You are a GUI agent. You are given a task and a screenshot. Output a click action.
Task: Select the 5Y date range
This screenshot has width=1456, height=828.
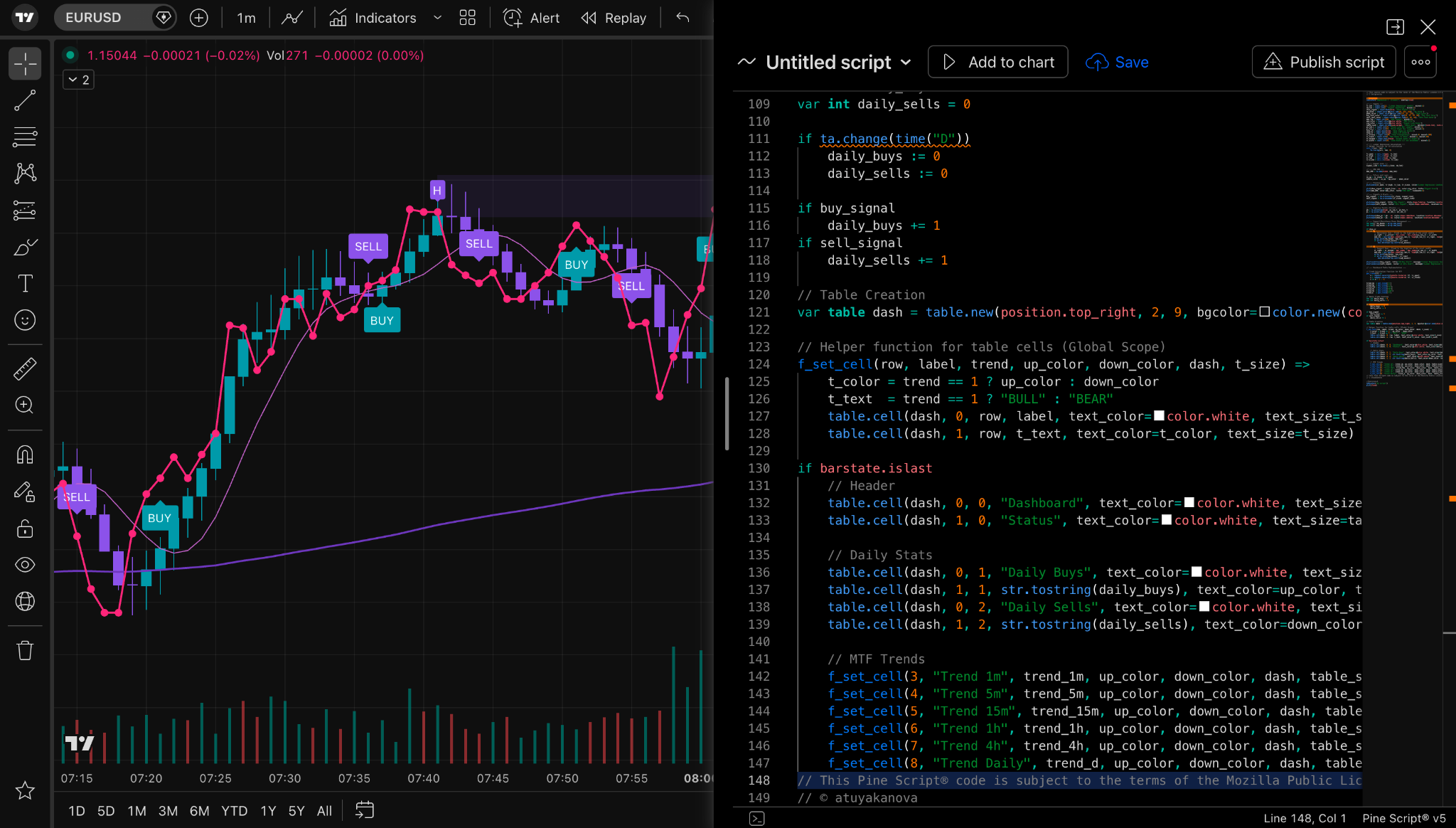(296, 811)
